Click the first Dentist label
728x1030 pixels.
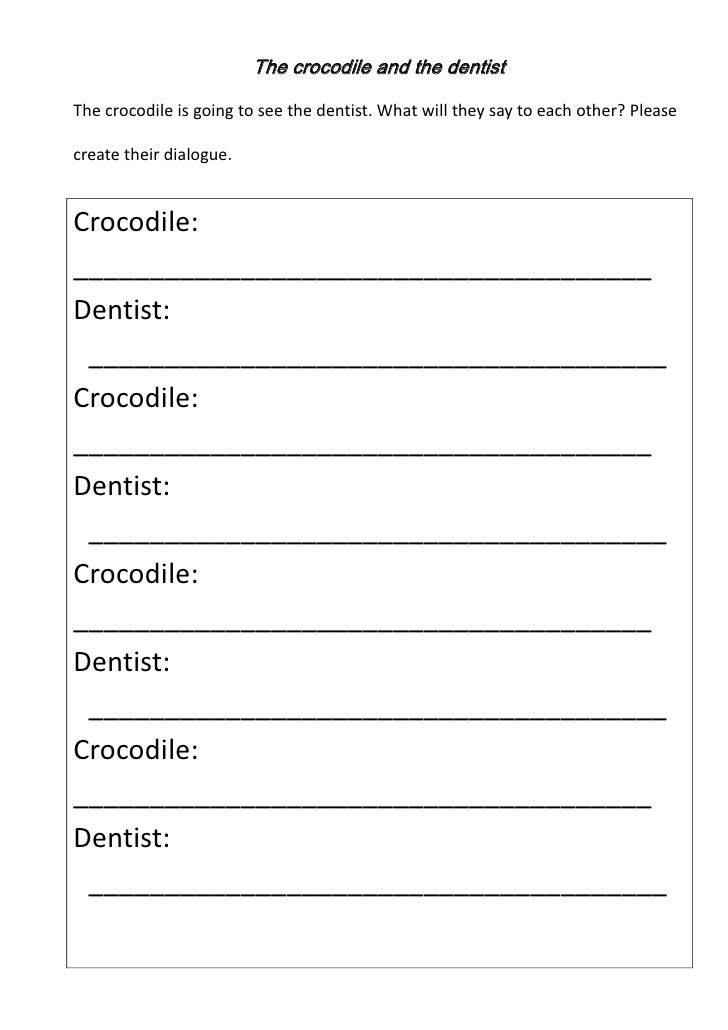(122, 310)
